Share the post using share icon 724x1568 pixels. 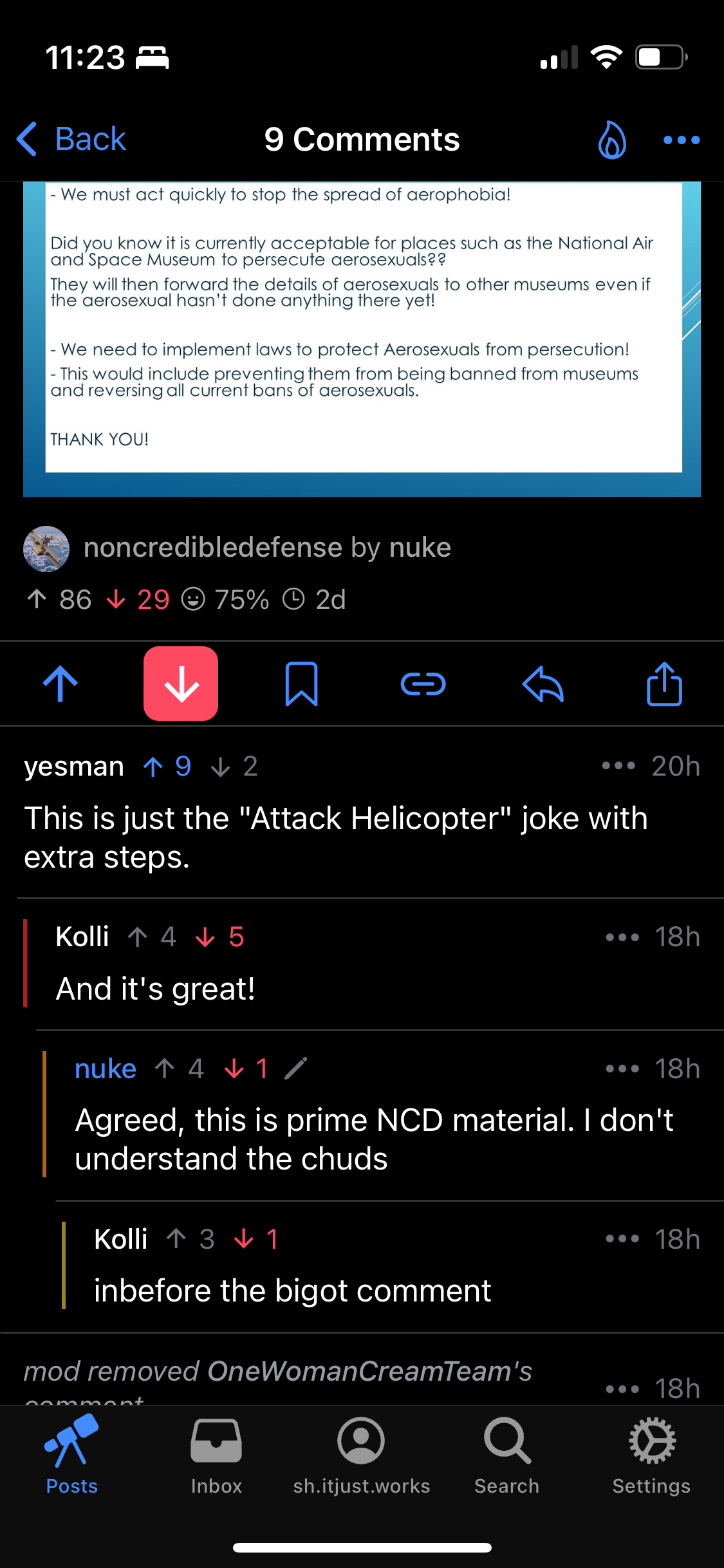coord(664,684)
